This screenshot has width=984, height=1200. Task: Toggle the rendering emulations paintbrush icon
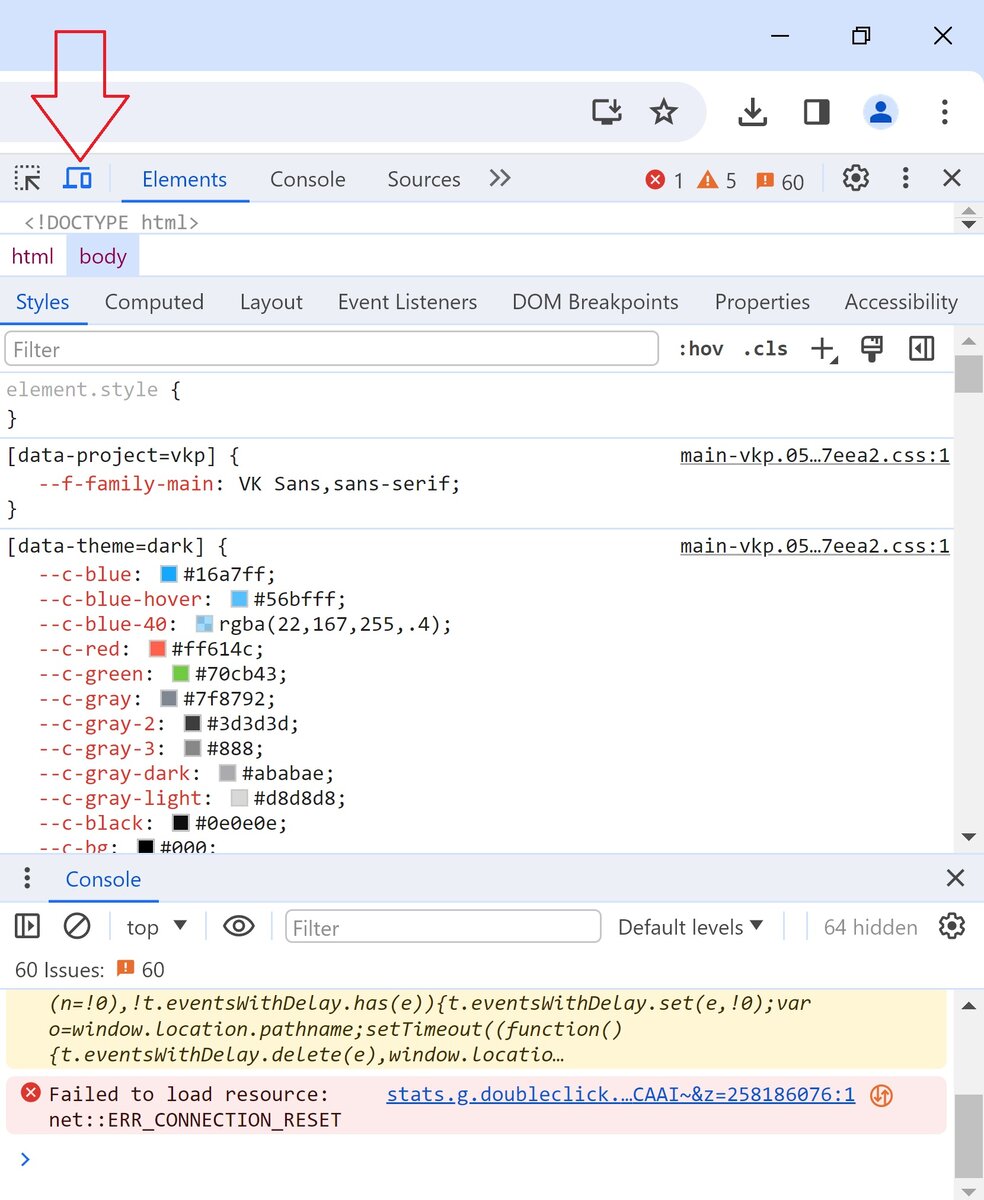(872, 349)
